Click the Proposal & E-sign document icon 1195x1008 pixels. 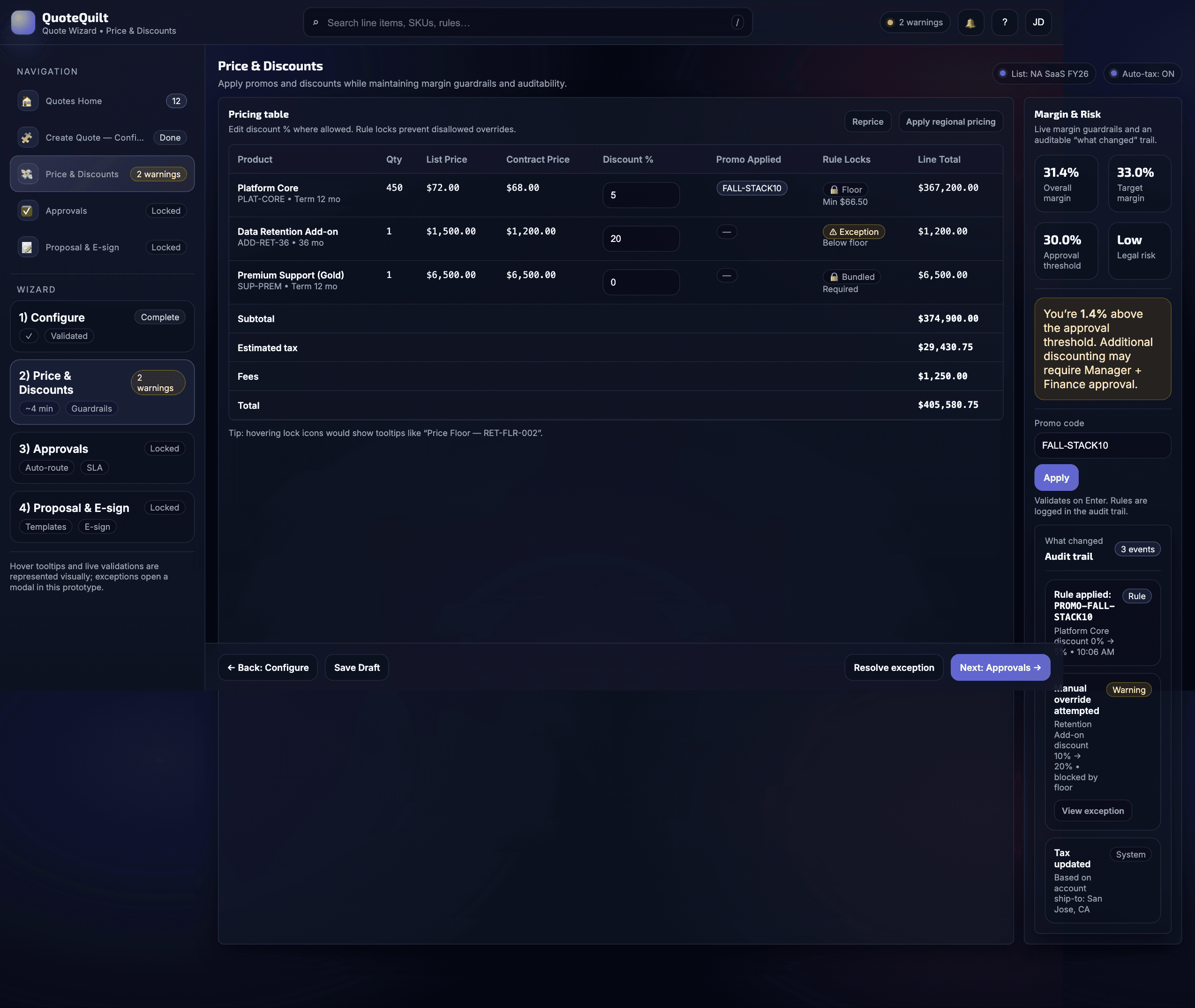[27, 248]
